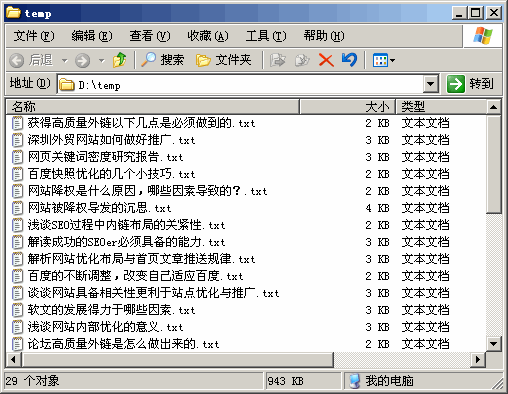Click the horizontal scrollbar left arrow
This screenshot has width=508, height=394.
(13, 360)
